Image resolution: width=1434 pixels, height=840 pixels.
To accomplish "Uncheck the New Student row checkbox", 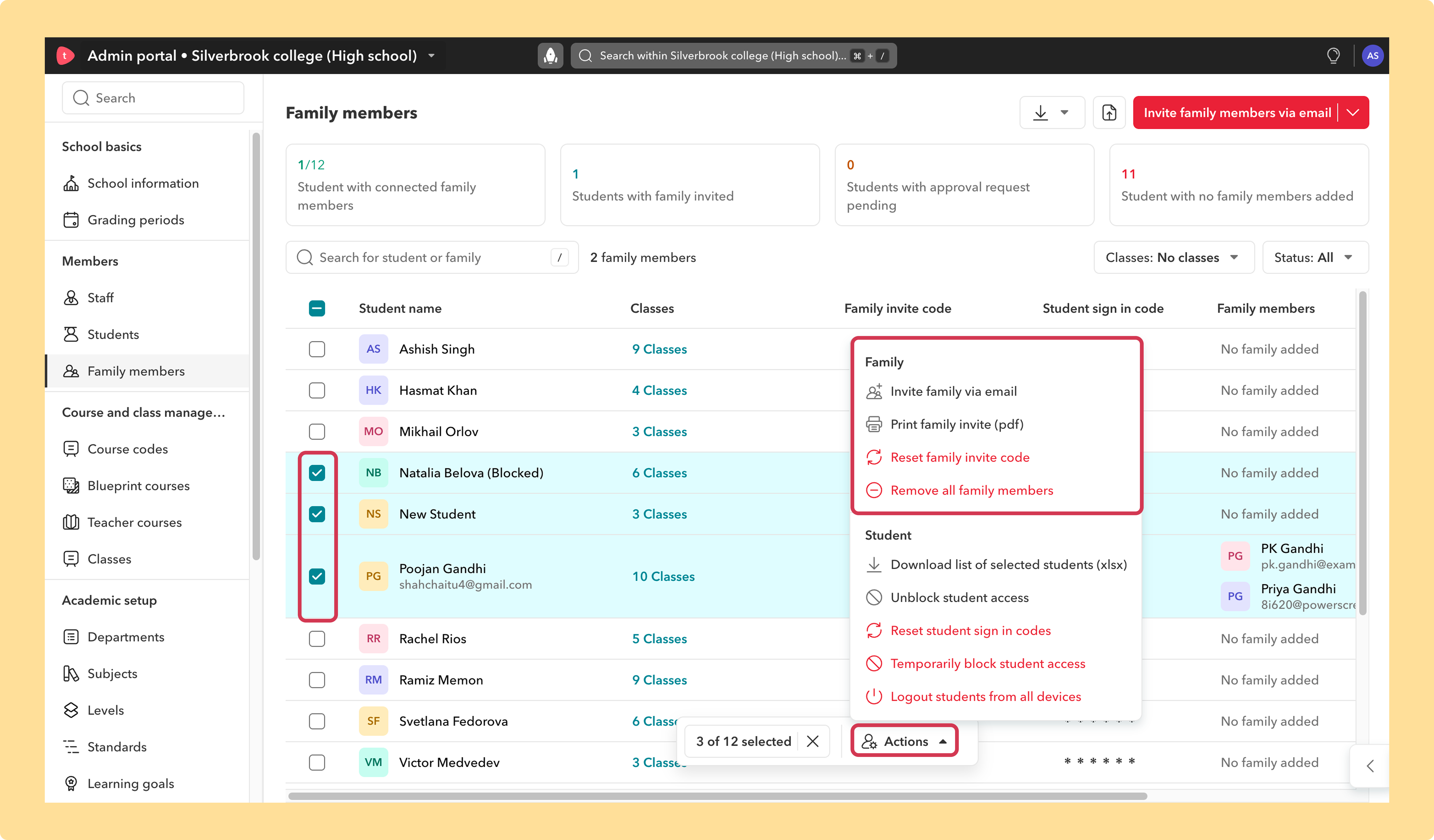I will pyautogui.click(x=317, y=514).
